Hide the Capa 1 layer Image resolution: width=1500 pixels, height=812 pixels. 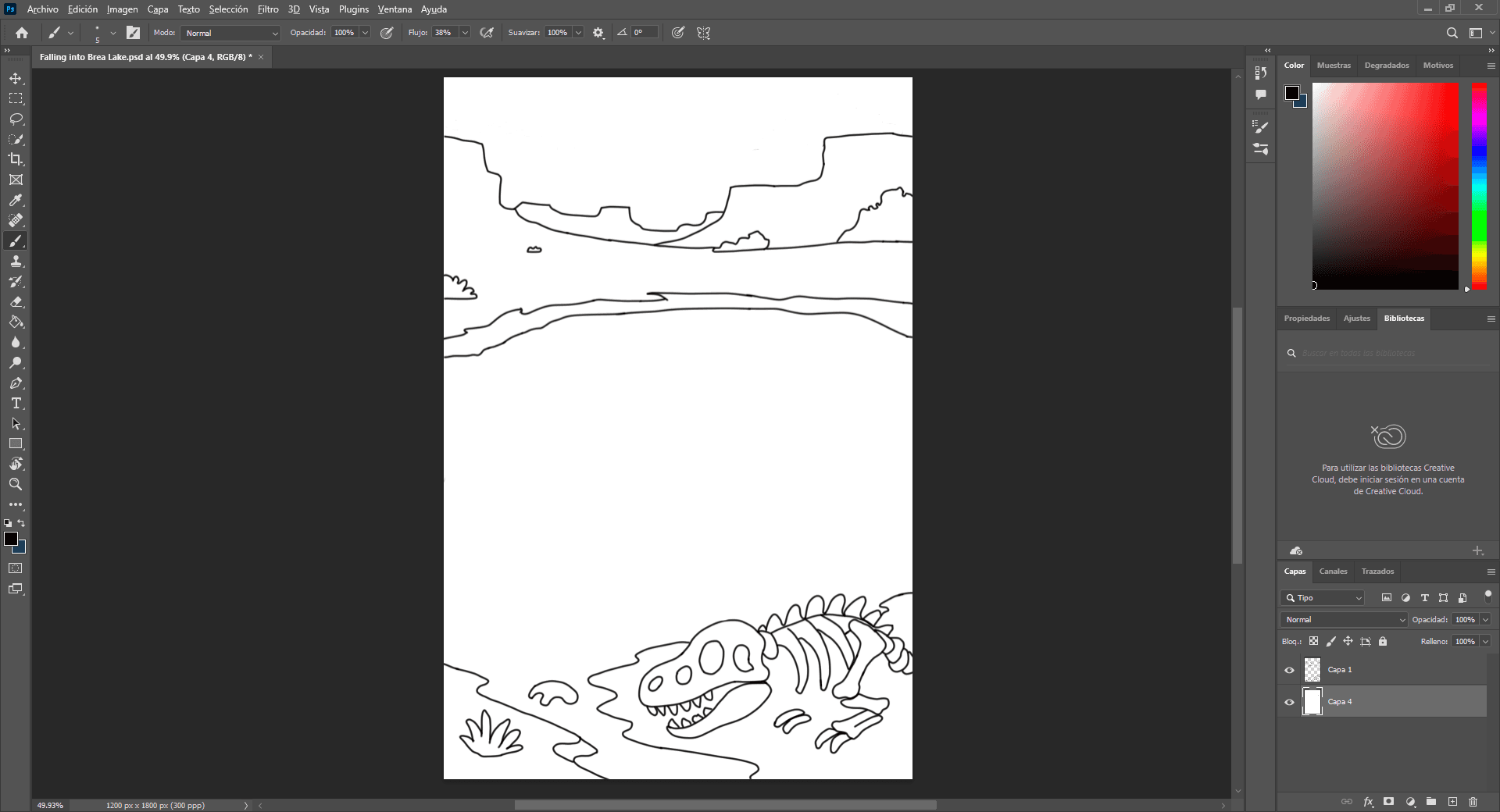pyautogui.click(x=1289, y=670)
